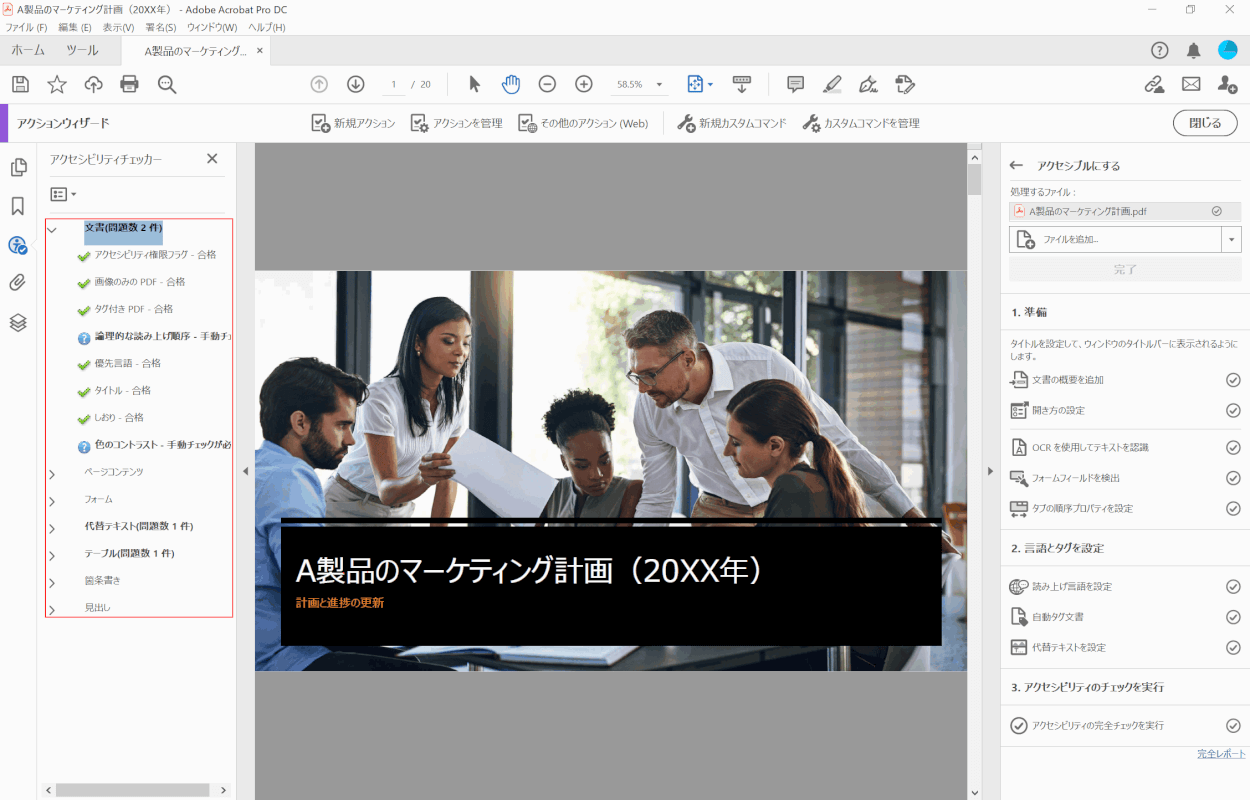1250x800 pixels.
Task: Toggle check circle for 自動タグ文書
Action: tap(1233, 617)
